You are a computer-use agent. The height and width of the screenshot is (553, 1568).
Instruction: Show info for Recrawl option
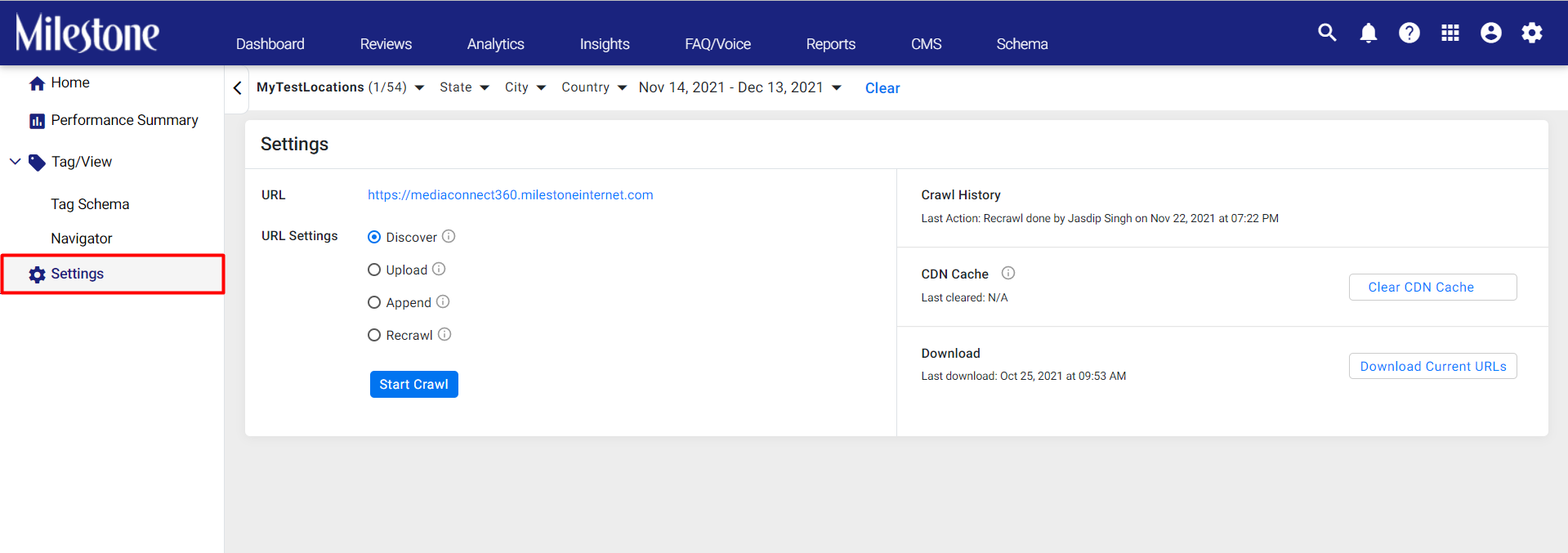[x=444, y=334]
